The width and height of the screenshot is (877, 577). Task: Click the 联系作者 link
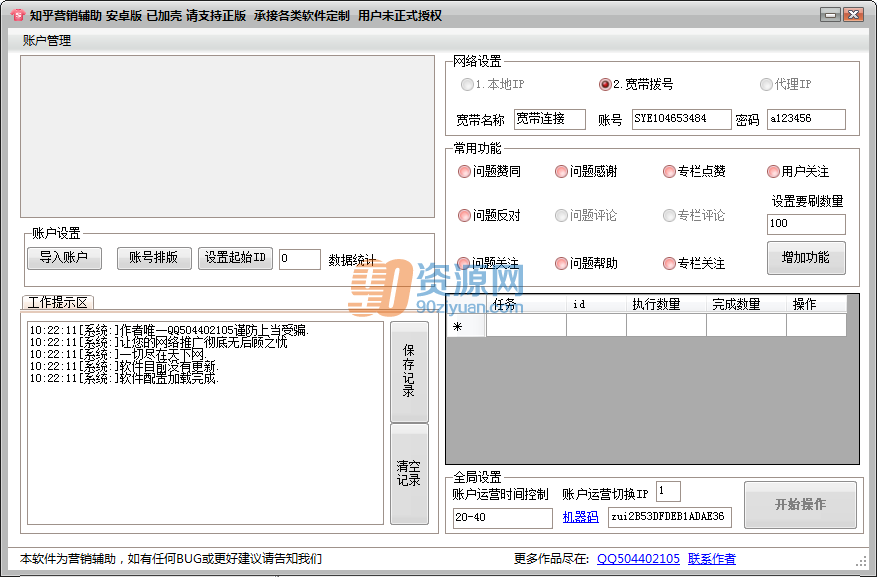712,559
